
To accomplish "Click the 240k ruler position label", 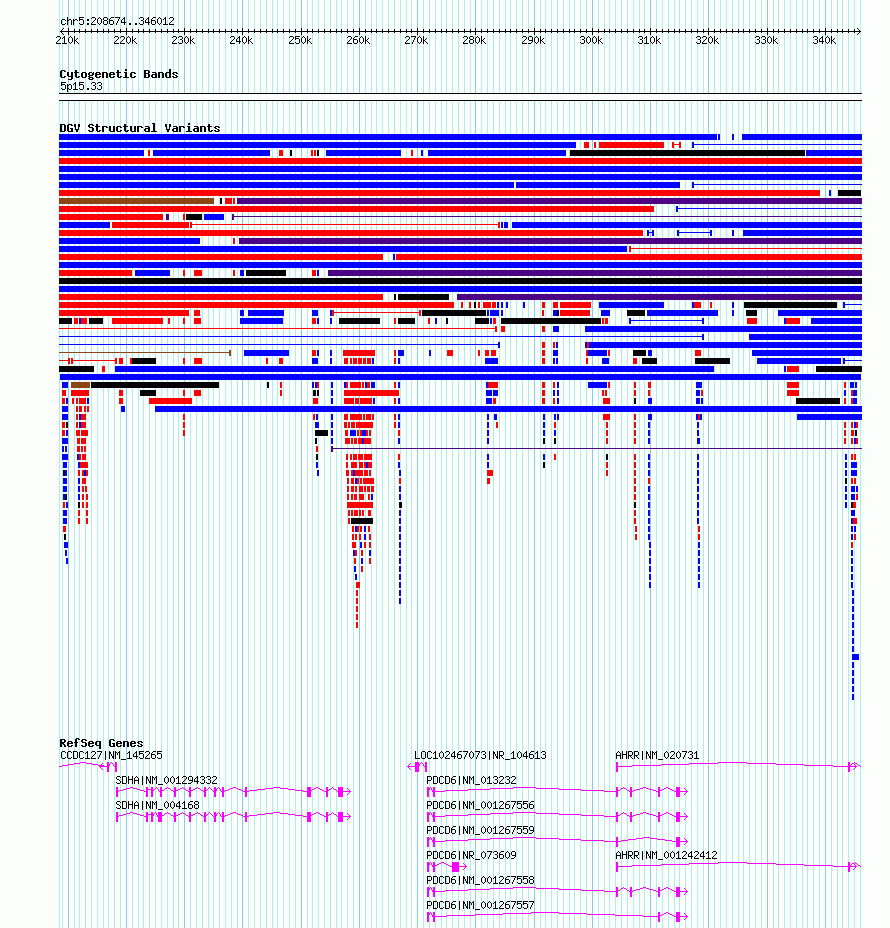I will coord(241,40).
